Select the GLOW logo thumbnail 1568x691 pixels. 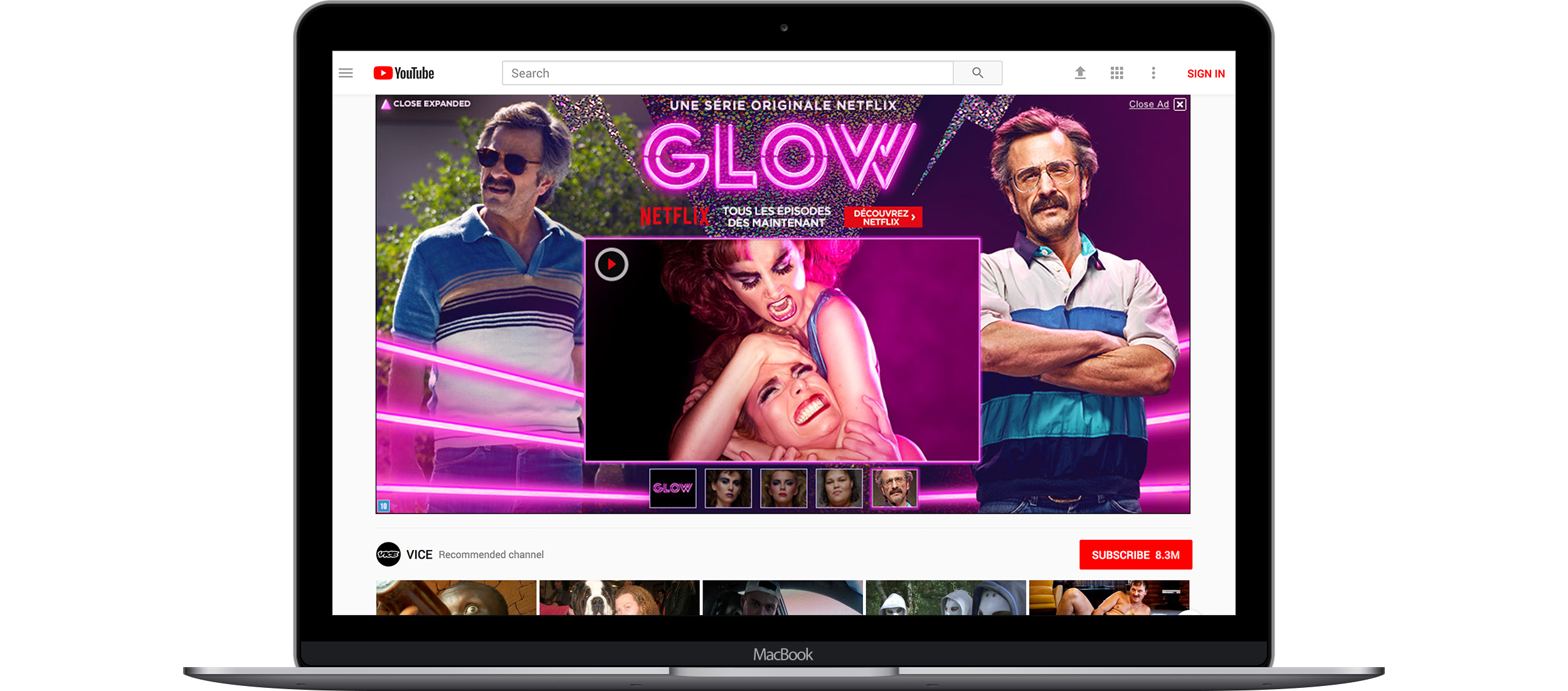tap(673, 488)
